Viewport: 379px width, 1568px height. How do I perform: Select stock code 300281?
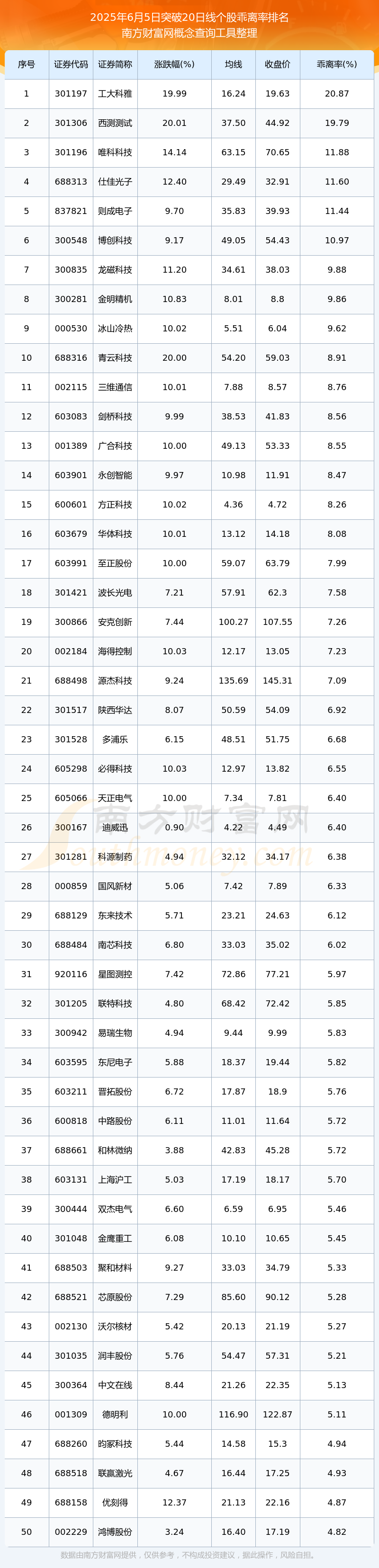pos(71,299)
